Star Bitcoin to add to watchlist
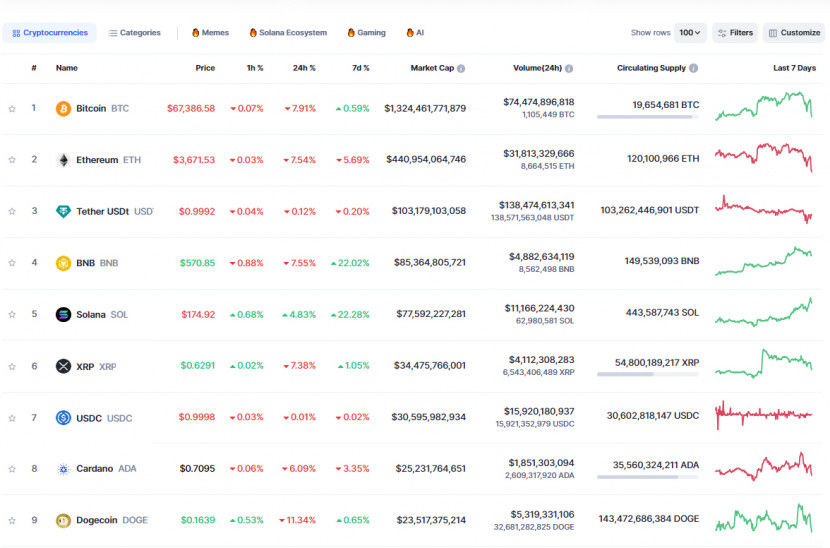 tap(12, 109)
